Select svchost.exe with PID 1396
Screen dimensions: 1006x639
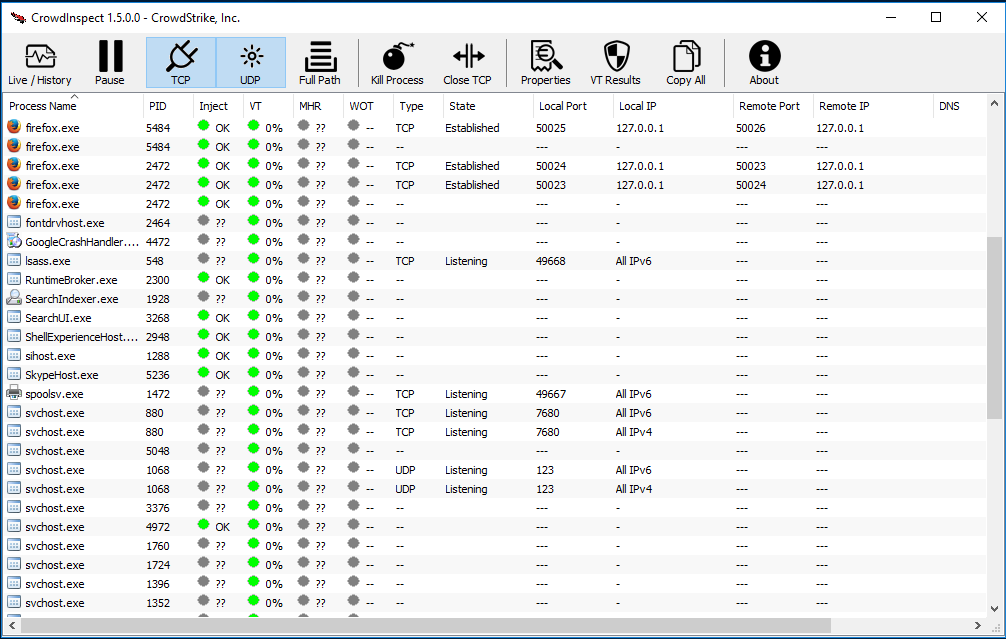(495, 584)
